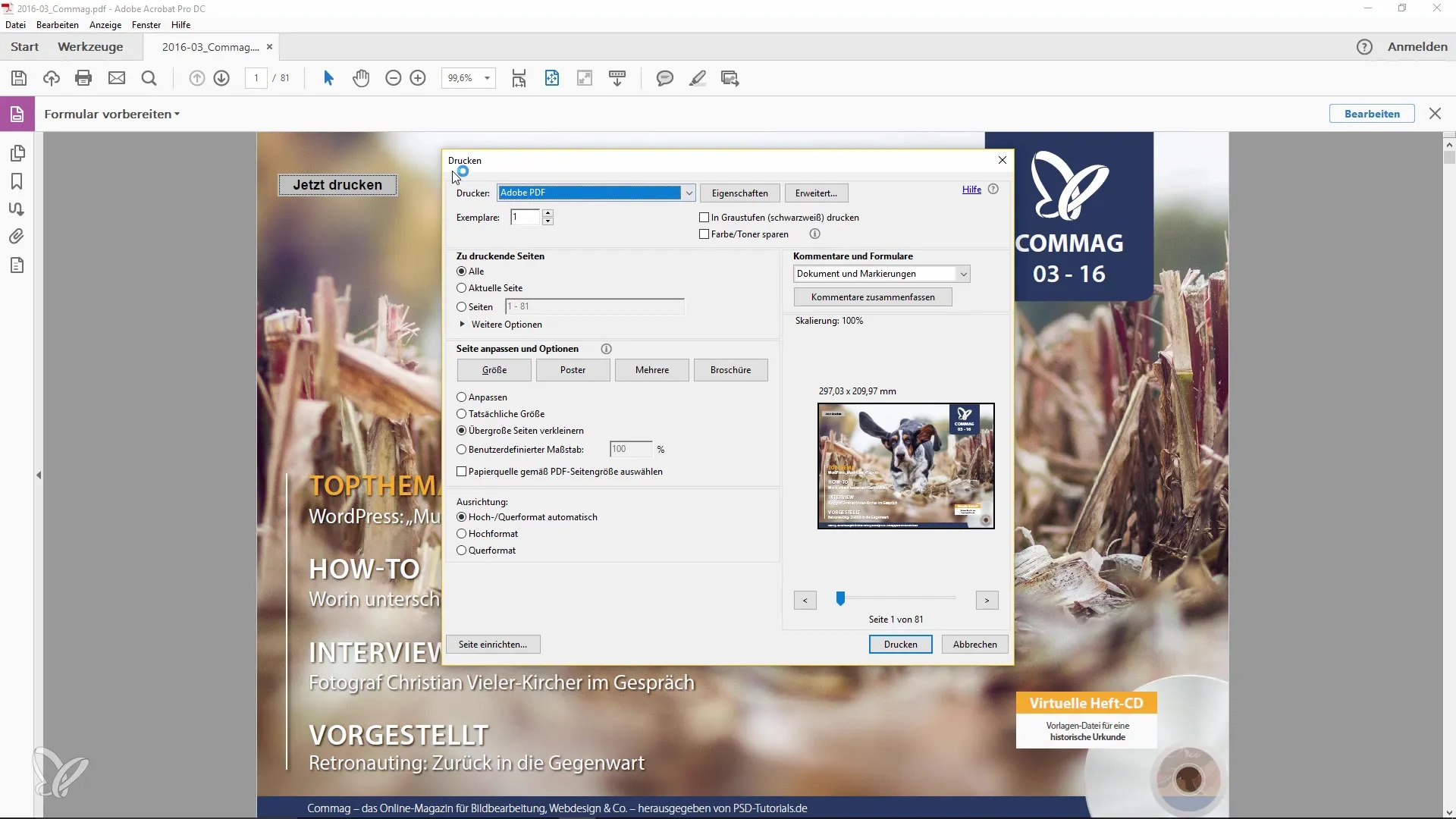Enable Farbe/Toner sparen checkbox
Viewport: 1456px width, 819px height.
tap(704, 234)
